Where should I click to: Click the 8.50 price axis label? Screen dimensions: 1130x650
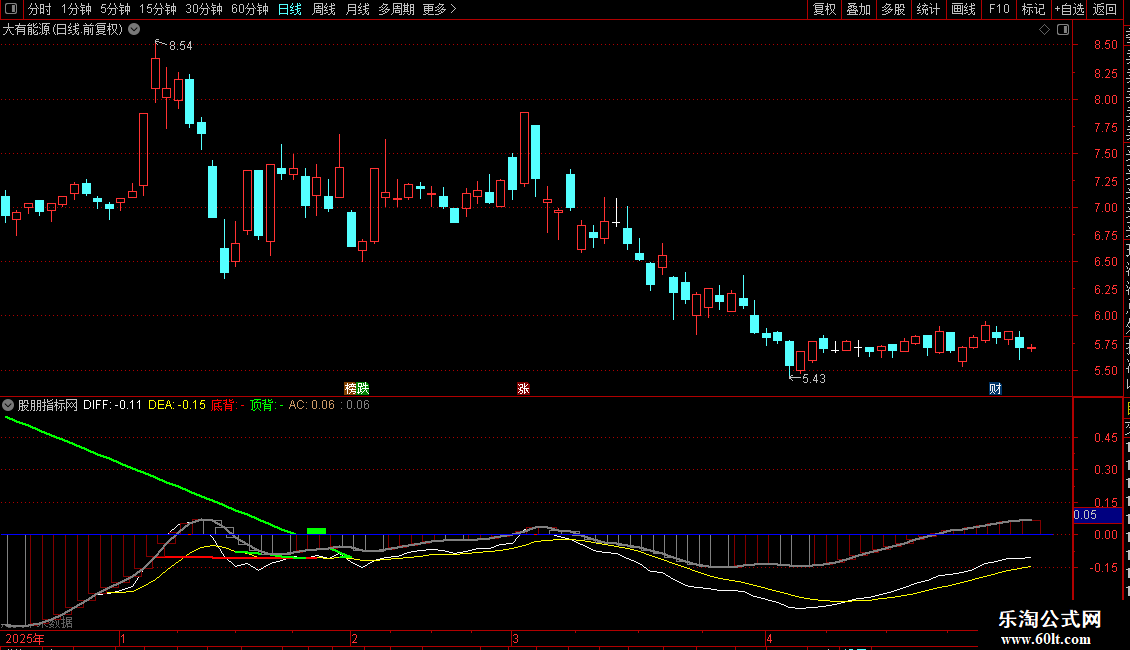tap(1105, 45)
